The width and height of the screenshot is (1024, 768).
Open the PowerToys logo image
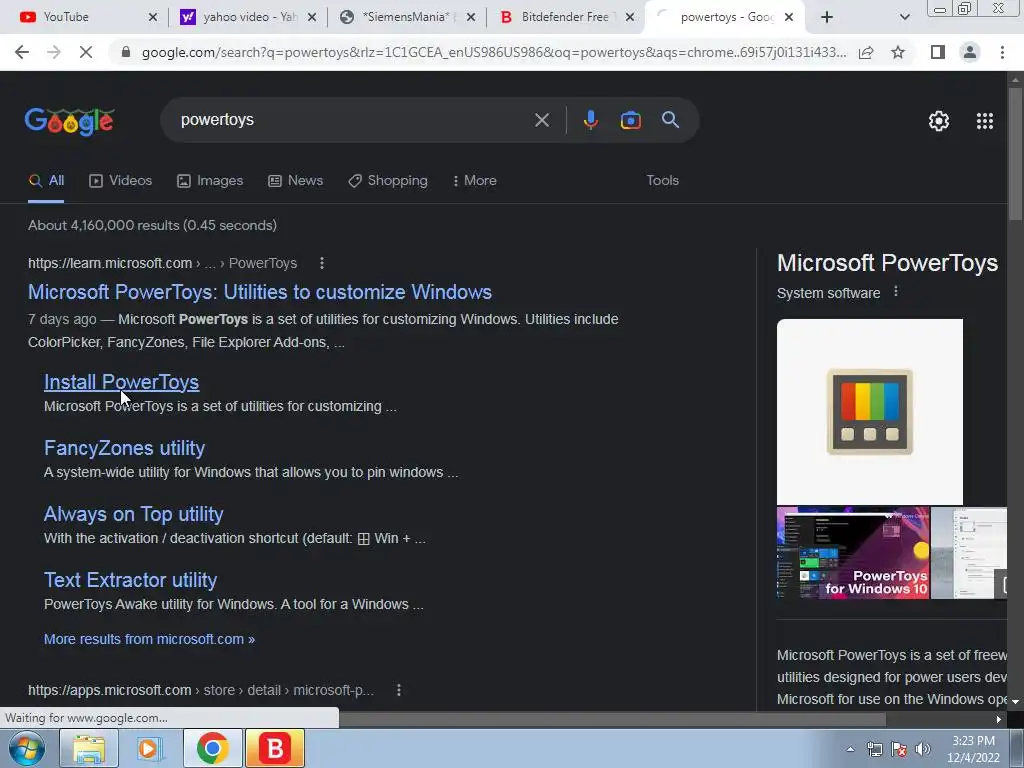point(870,412)
